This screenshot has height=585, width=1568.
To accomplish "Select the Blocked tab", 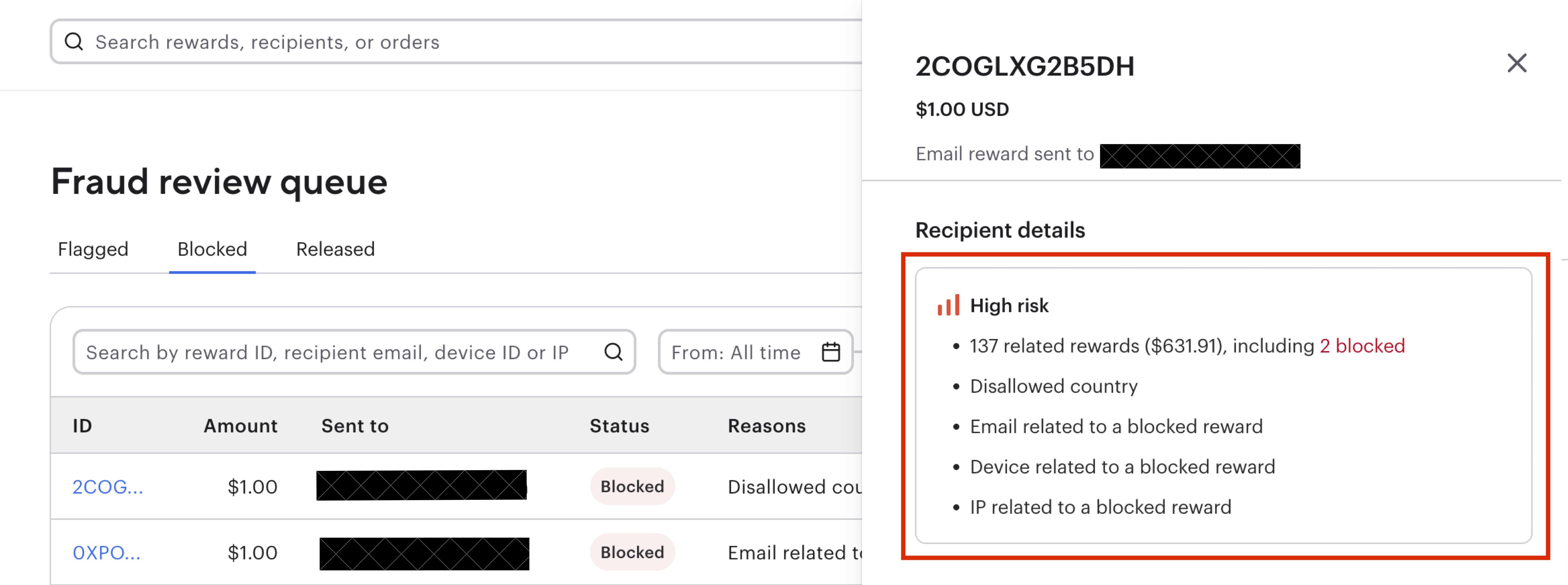I will point(212,249).
